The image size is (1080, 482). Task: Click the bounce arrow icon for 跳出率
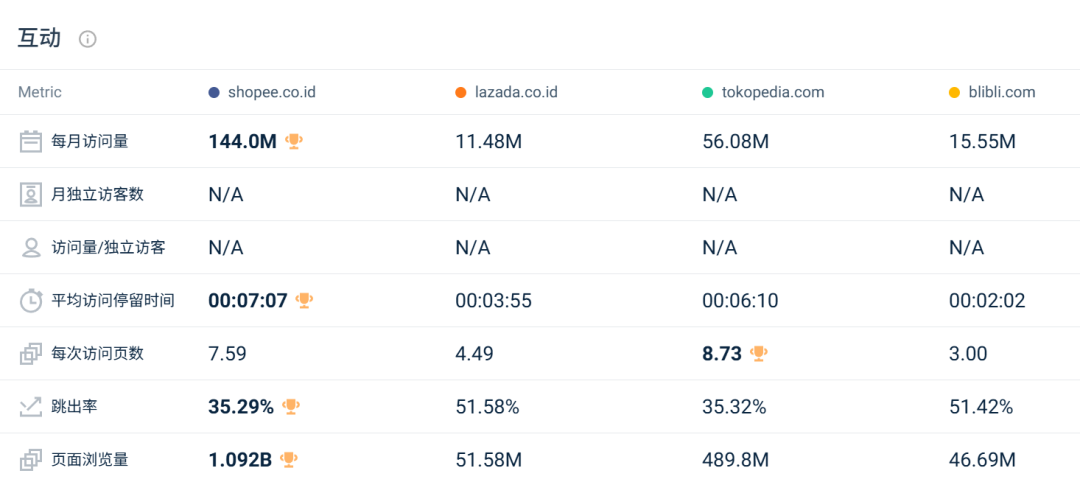[31, 406]
